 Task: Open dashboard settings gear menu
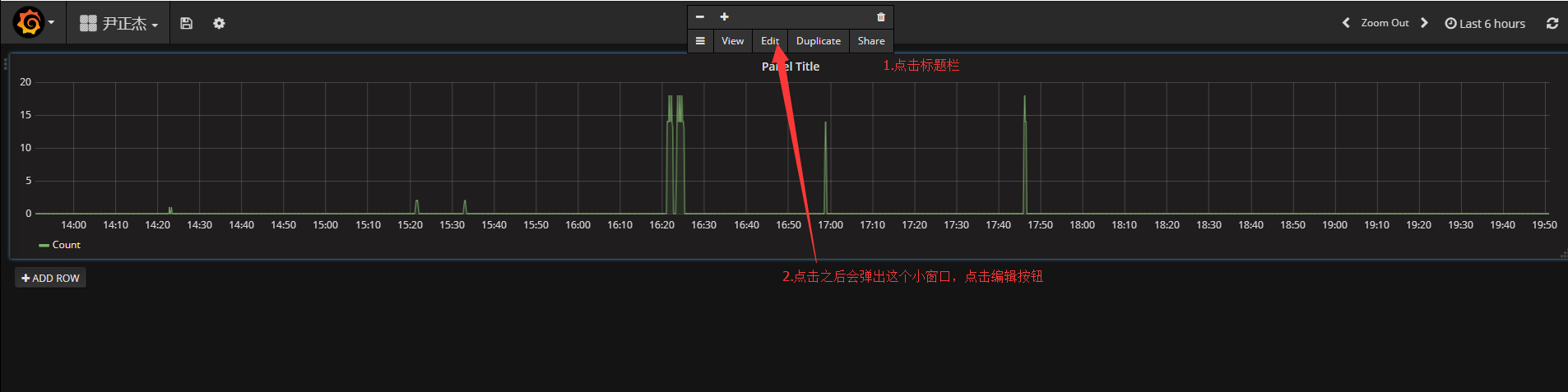pyautogui.click(x=219, y=23)
